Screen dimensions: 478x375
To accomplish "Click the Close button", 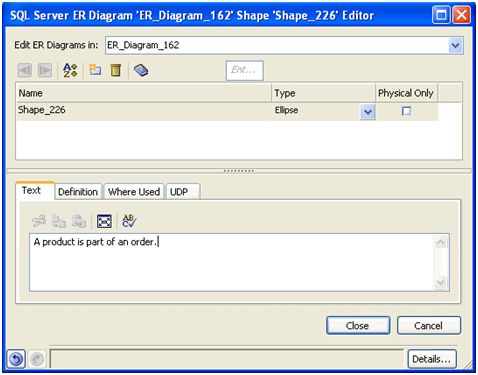I will (x=358, y=325).
